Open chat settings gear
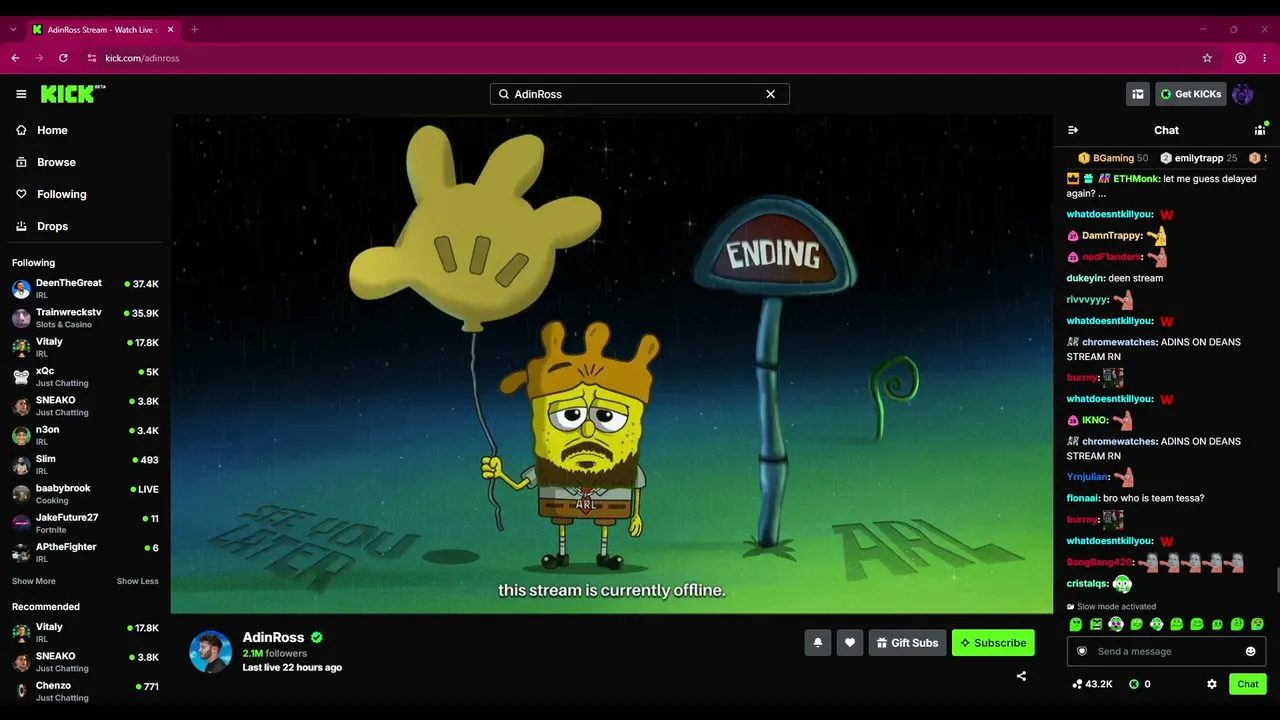 click(x=1212, y=684)
